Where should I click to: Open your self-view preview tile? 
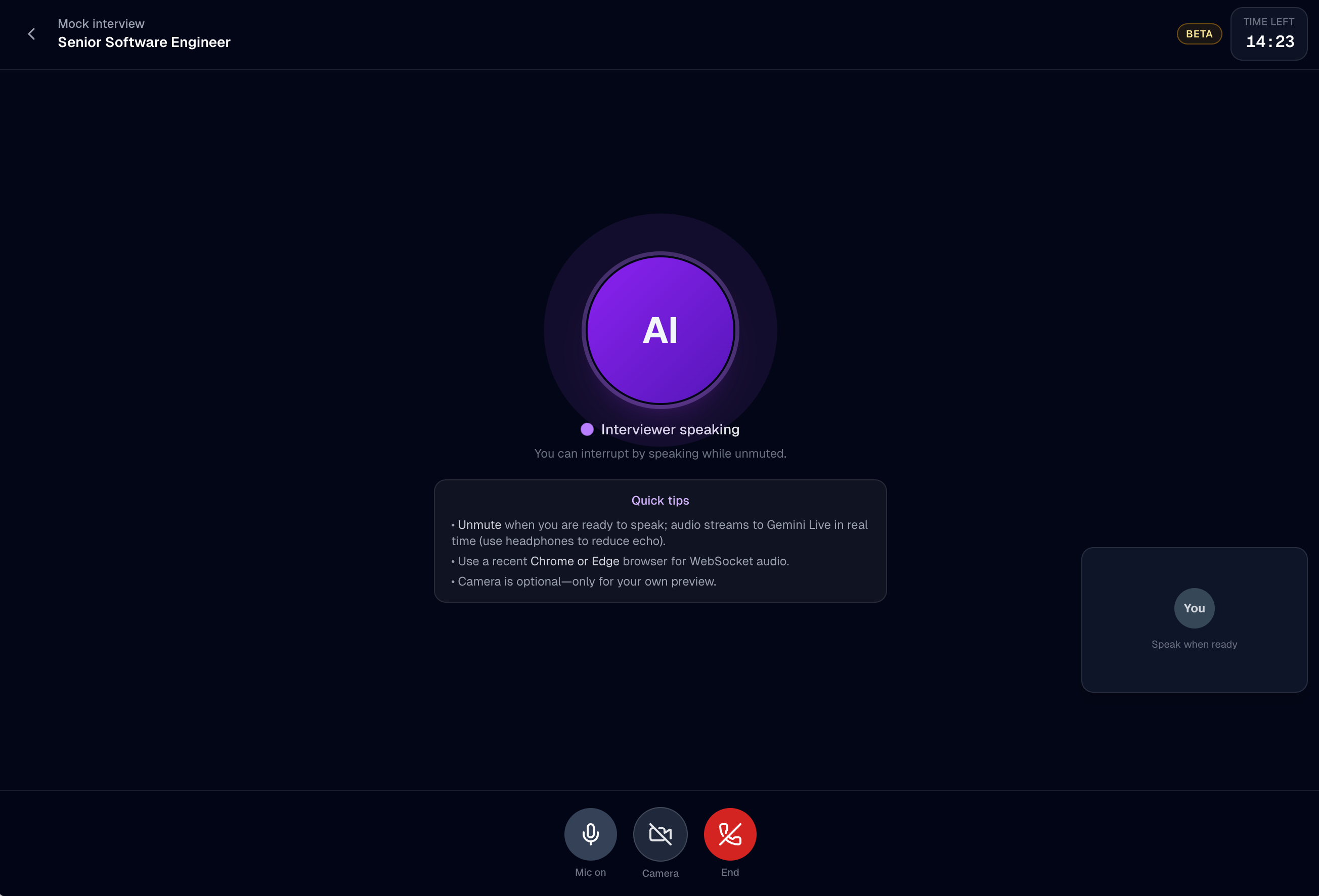point(1194,620)
